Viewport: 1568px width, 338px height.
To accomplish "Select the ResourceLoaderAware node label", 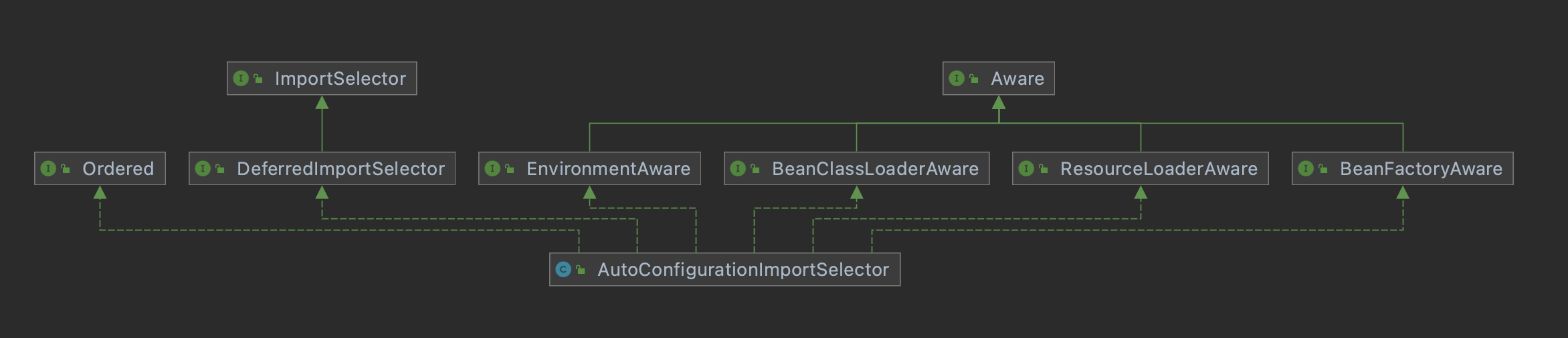I will point(1159,169).
